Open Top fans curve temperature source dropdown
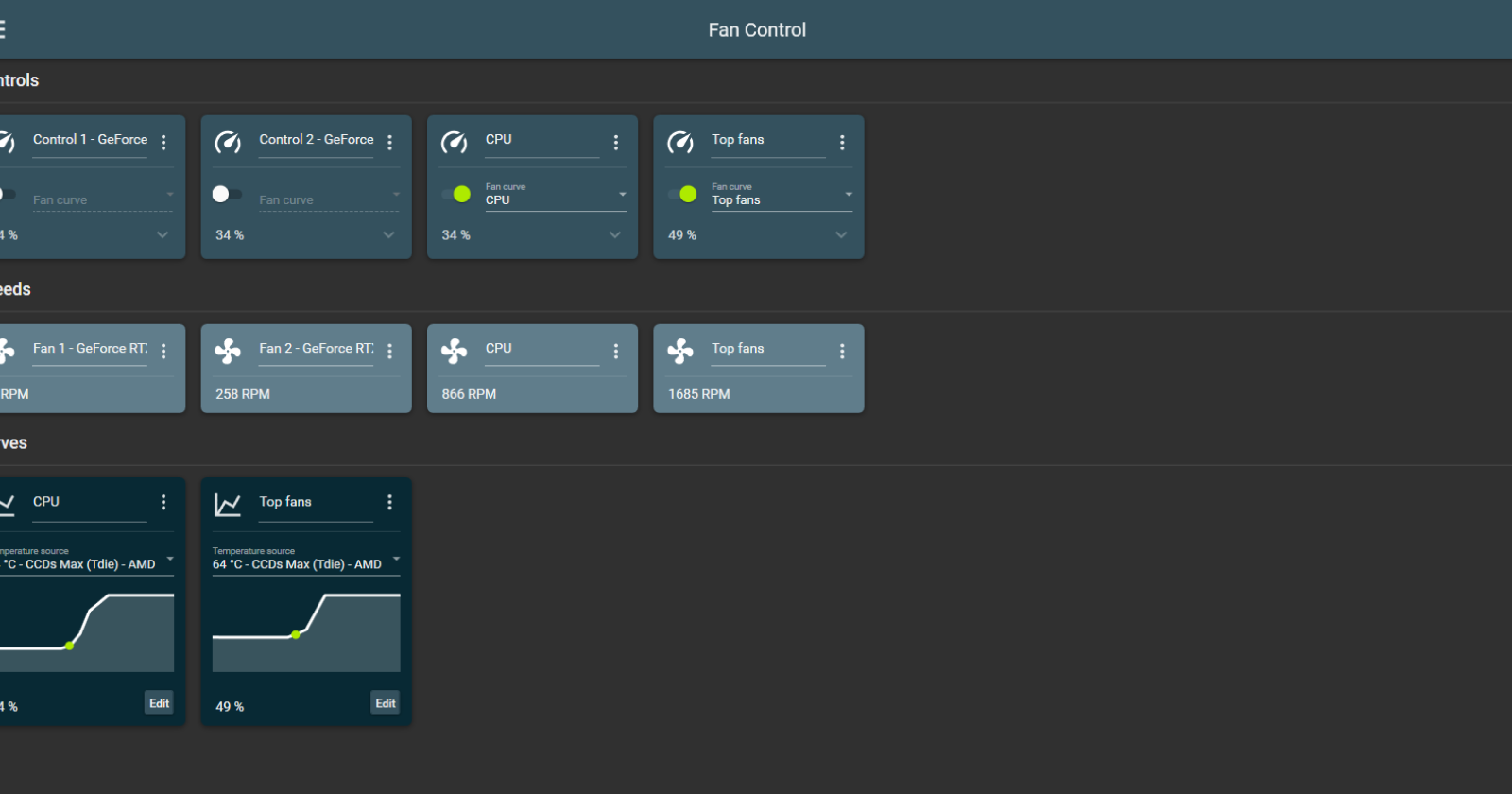 click(x=306, y=560)
